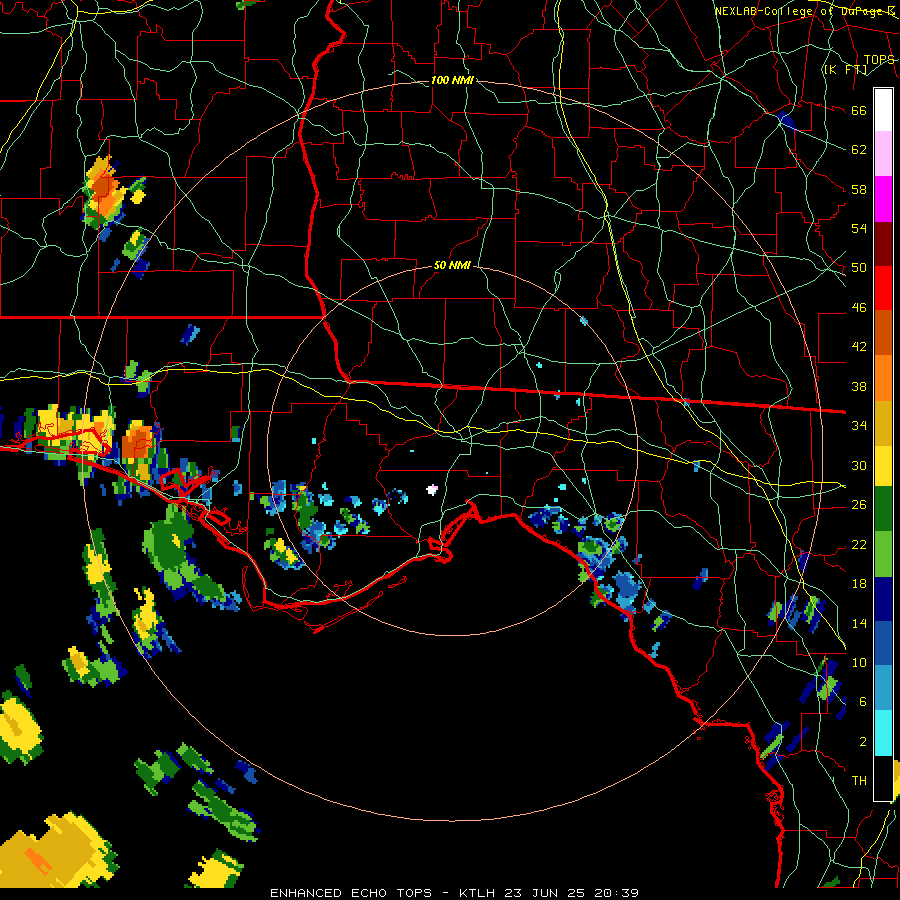The height and width of the screenshot is (900, 900).
Task: Click the 50 NMI range ring label
Action: (x=452, y=265)
